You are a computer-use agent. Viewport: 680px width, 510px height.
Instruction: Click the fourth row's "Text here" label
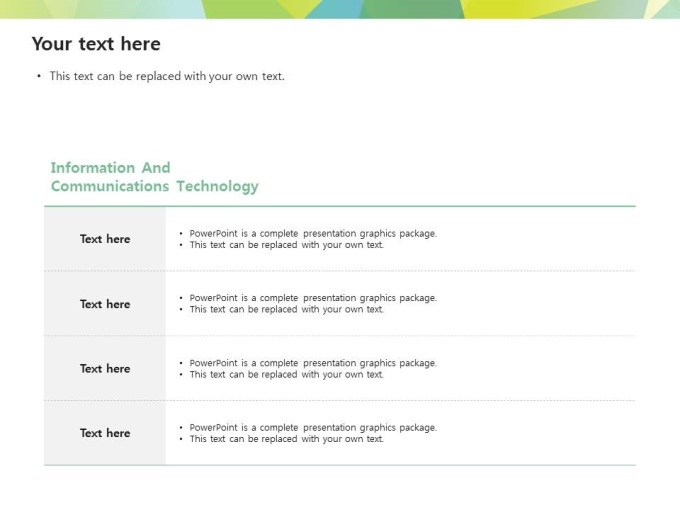105,433
